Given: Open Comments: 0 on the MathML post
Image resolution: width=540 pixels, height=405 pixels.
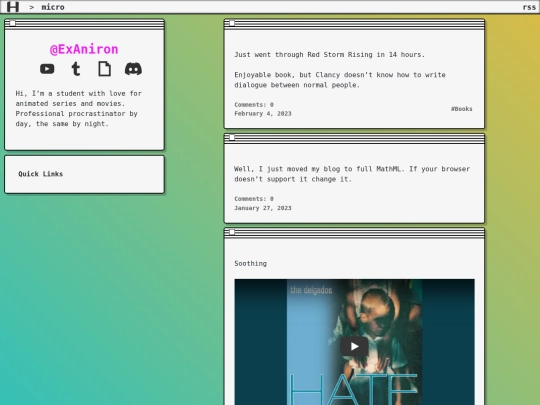Looking at the screenshot, I should 254,199.
